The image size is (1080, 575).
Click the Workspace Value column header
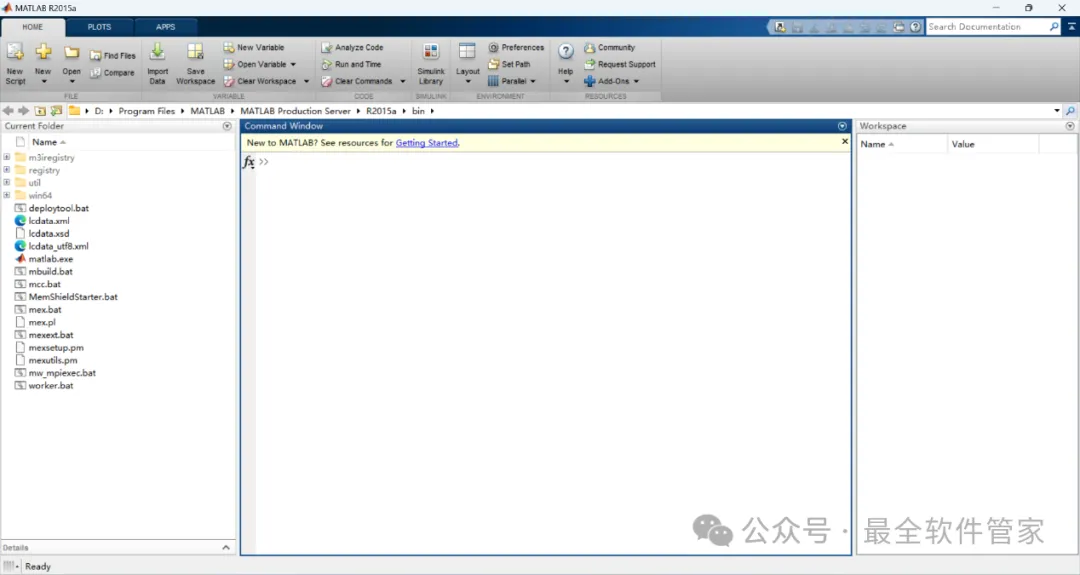[x=992, y=144]
